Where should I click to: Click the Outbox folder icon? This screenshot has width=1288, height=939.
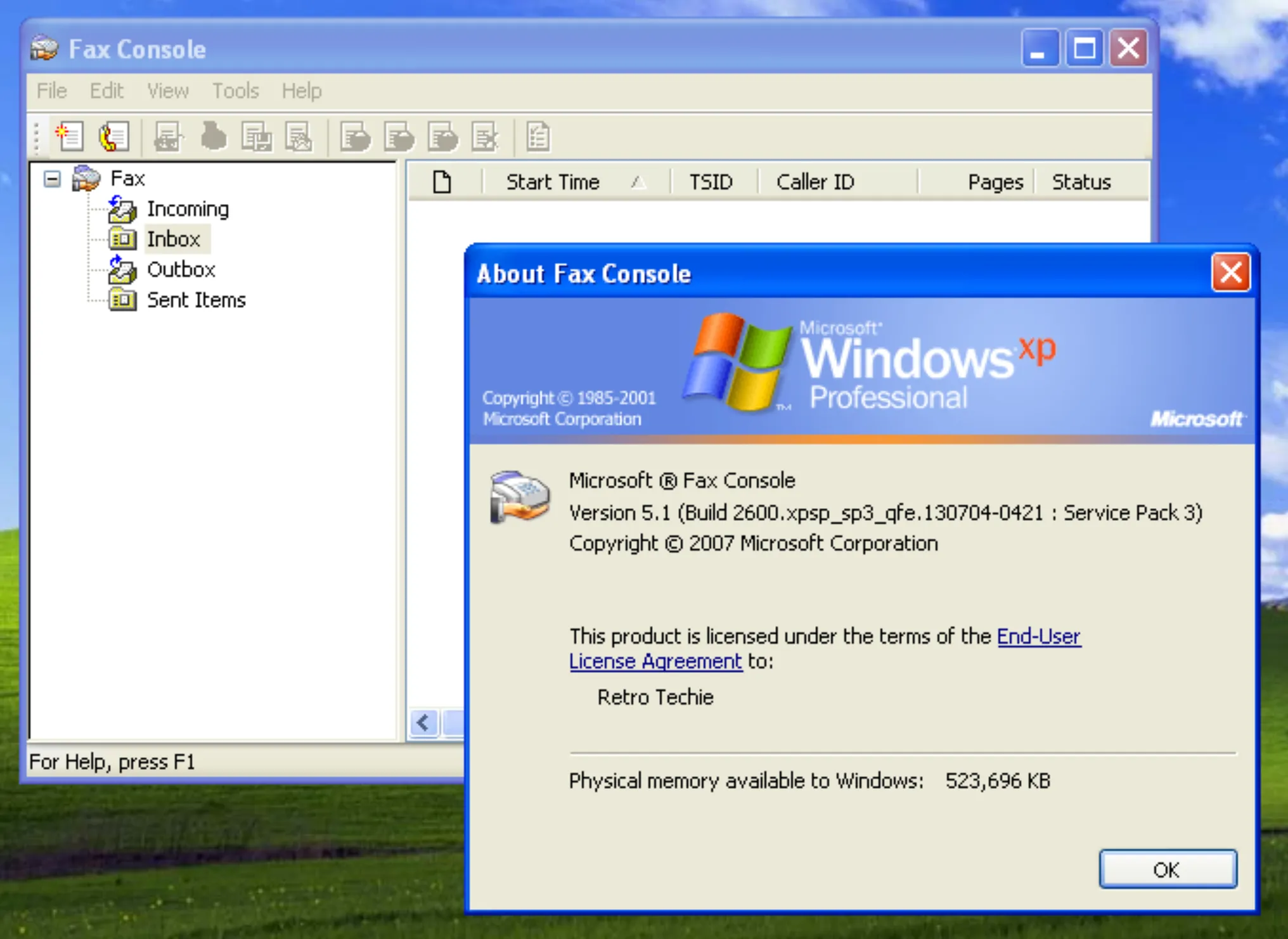(122, 270)
